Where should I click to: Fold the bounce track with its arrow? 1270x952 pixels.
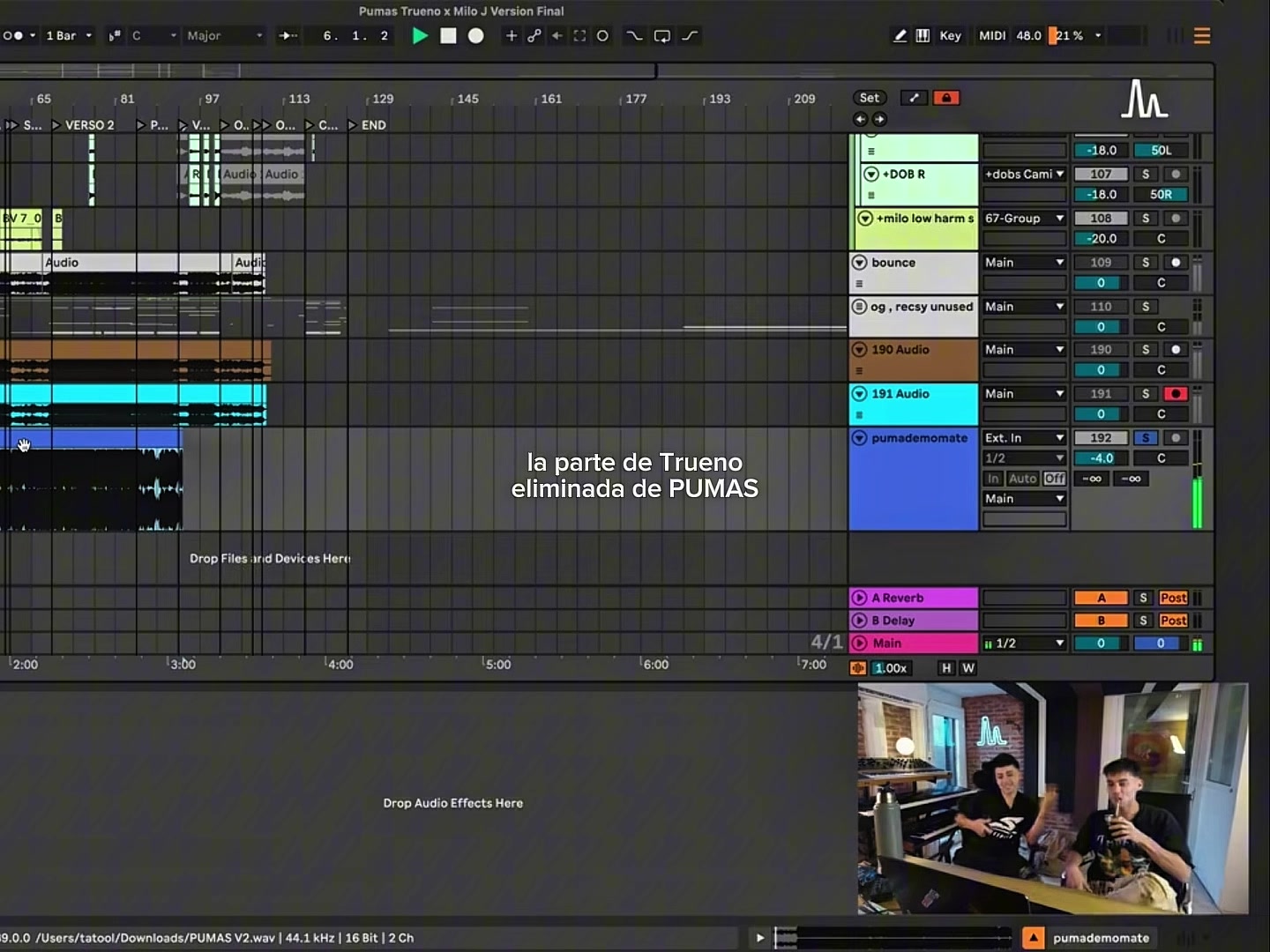859,263
